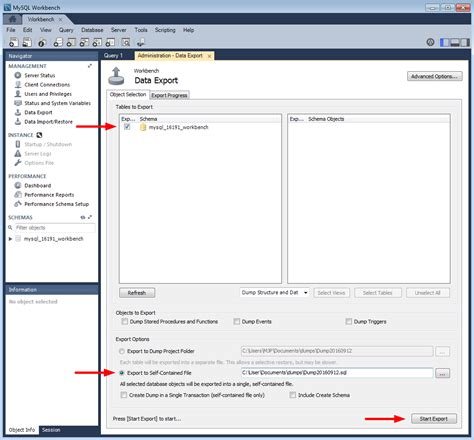Open Data Export in the navigator
The image size is (474, 440).
point(38,113)
